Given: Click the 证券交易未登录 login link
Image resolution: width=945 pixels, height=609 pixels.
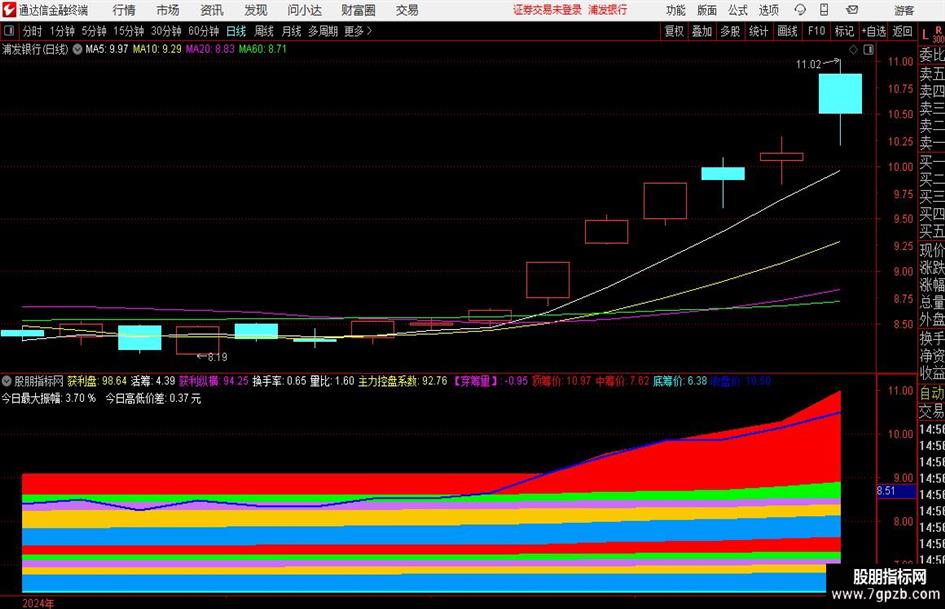Looking at the screenshot, I should (x=548, y=10).
